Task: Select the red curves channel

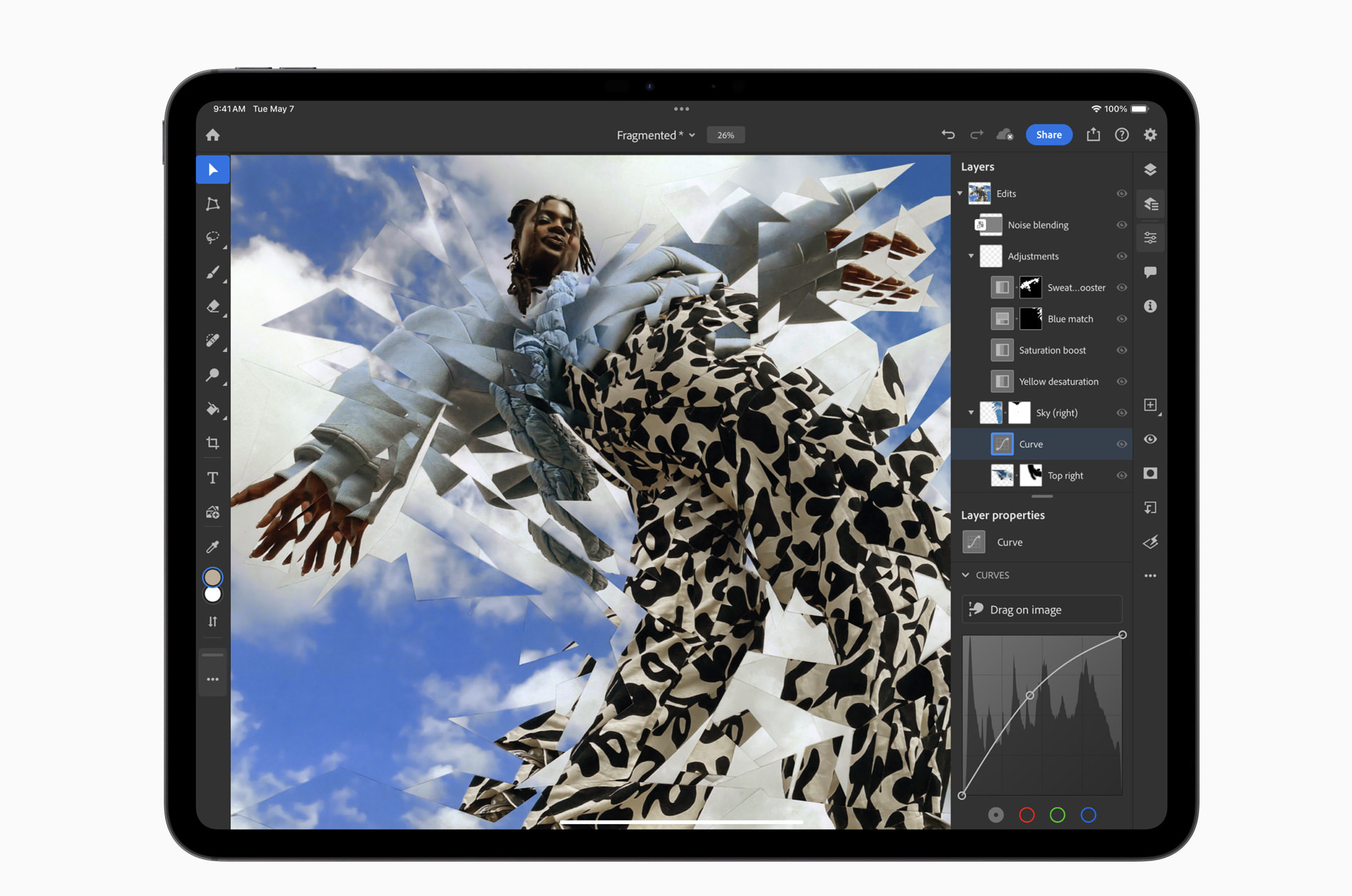Action: click(1026, 815)
